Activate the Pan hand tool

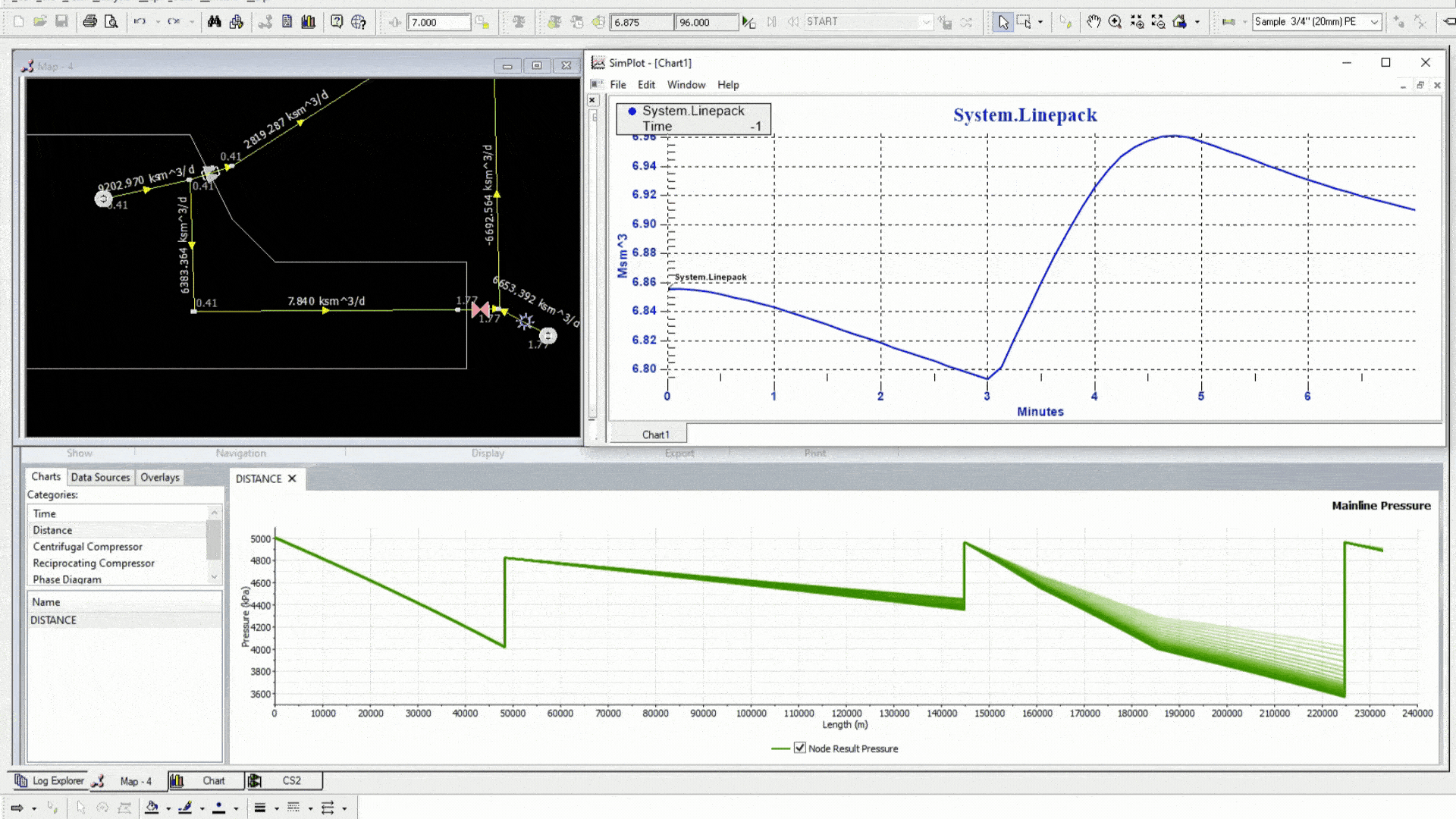1094,21
